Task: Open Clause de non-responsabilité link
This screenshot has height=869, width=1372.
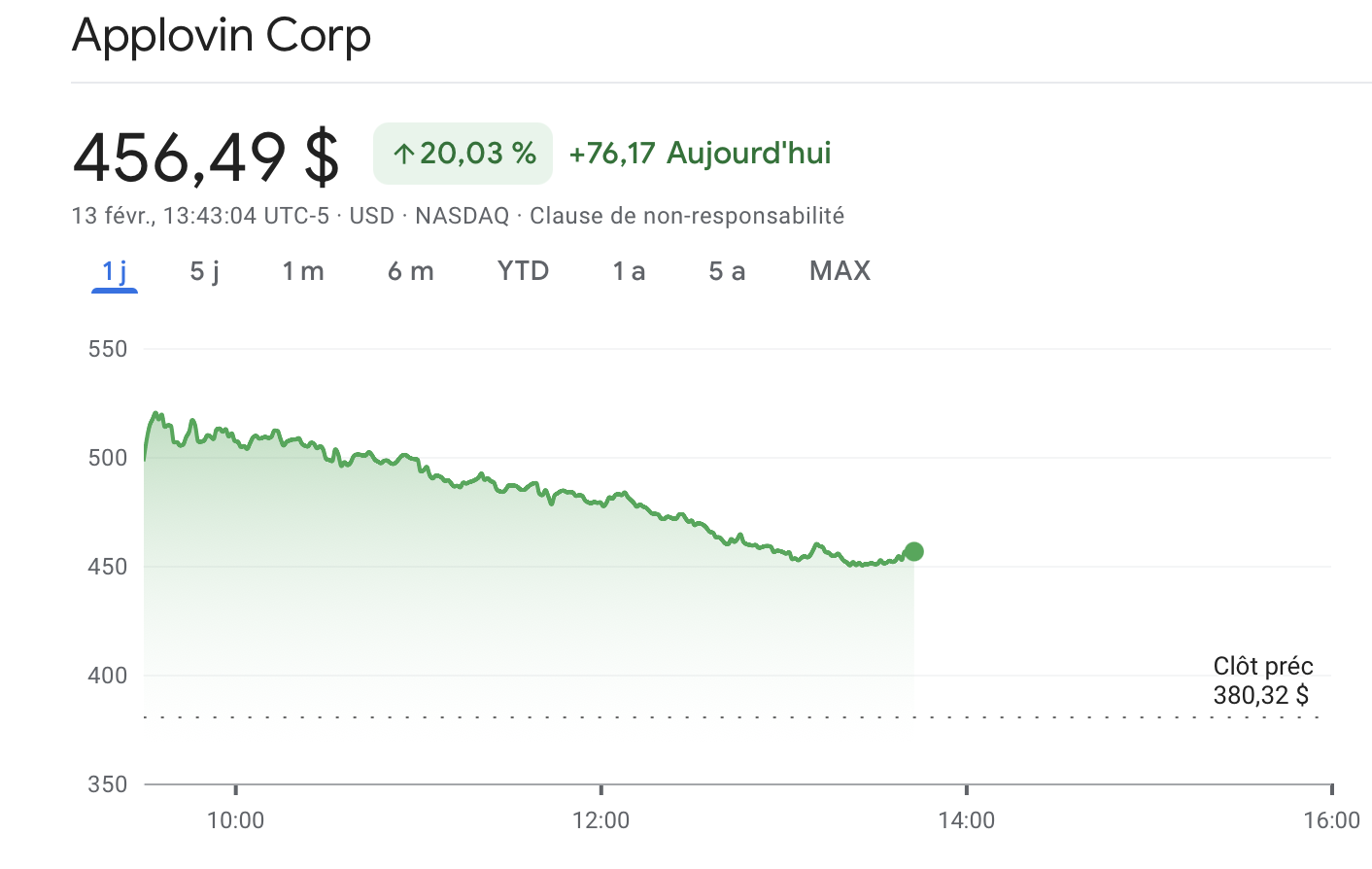Action: coord(686,216)
